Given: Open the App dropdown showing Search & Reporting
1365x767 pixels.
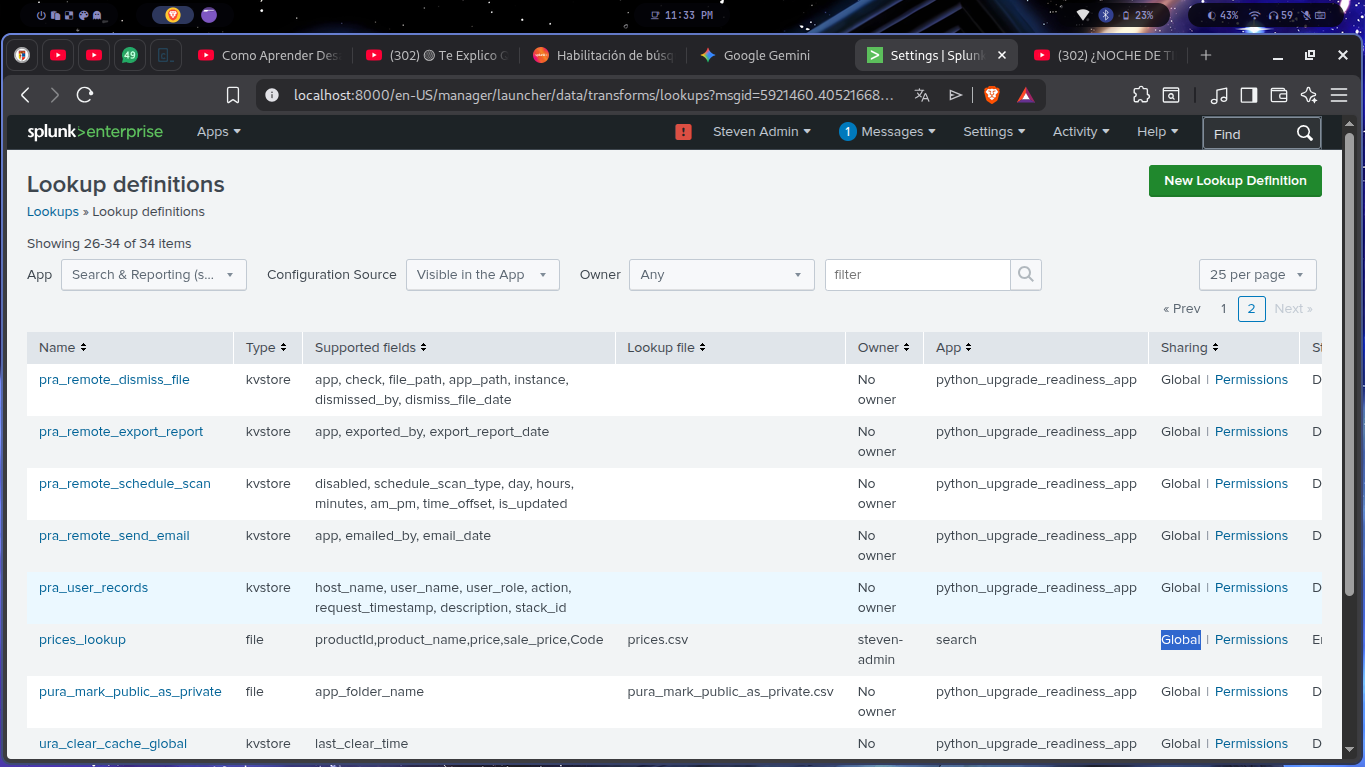Looking at the screenshot, I should (x=153, y=274).
